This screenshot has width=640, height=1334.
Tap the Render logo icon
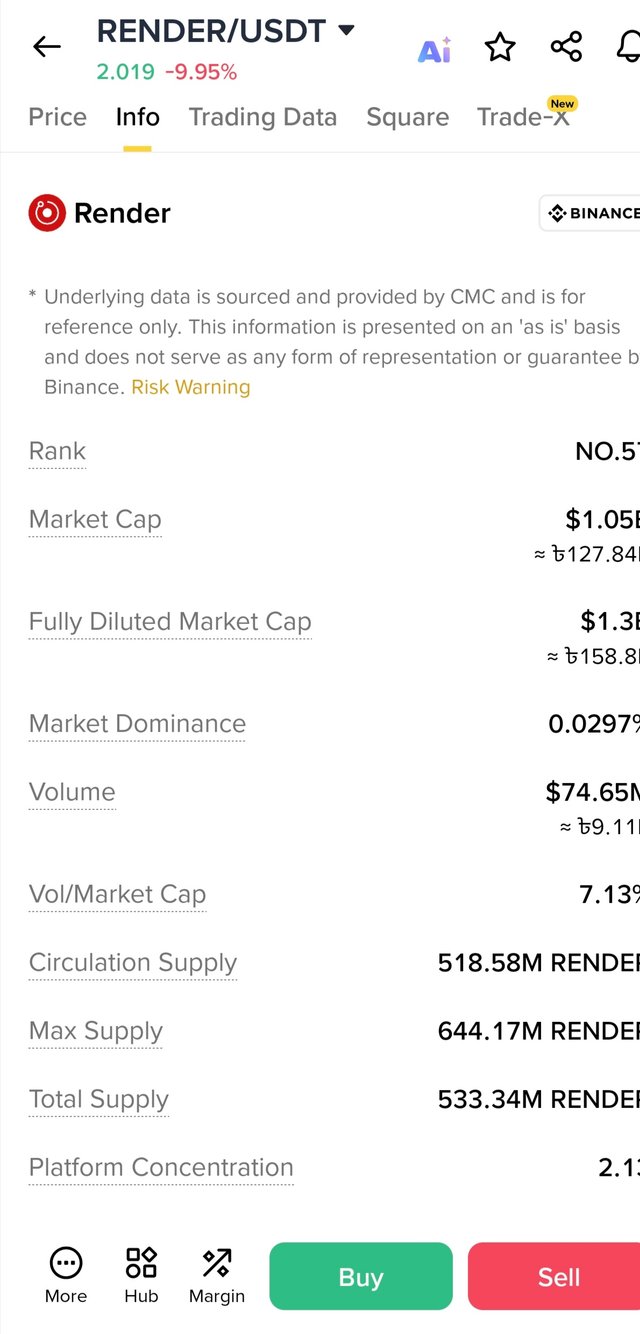(46, 213)
